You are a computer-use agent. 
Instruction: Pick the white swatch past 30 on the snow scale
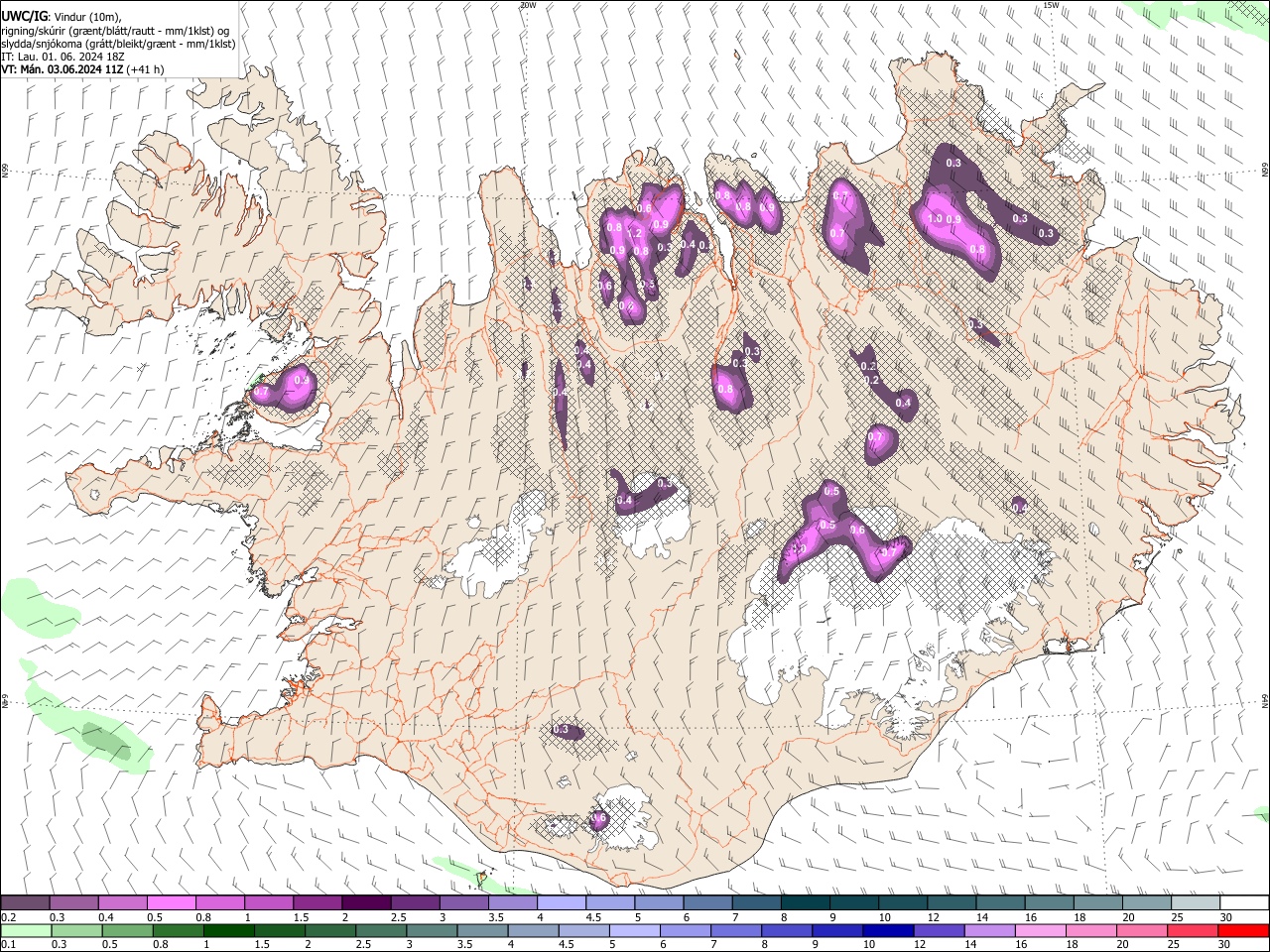coord(1244,903)
